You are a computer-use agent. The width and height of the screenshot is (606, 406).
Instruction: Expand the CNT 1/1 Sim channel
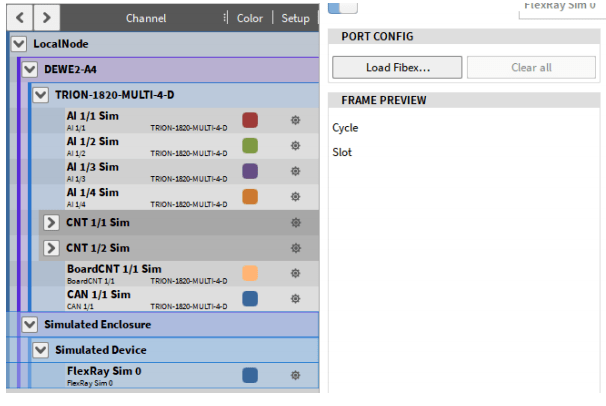[52, 222]
